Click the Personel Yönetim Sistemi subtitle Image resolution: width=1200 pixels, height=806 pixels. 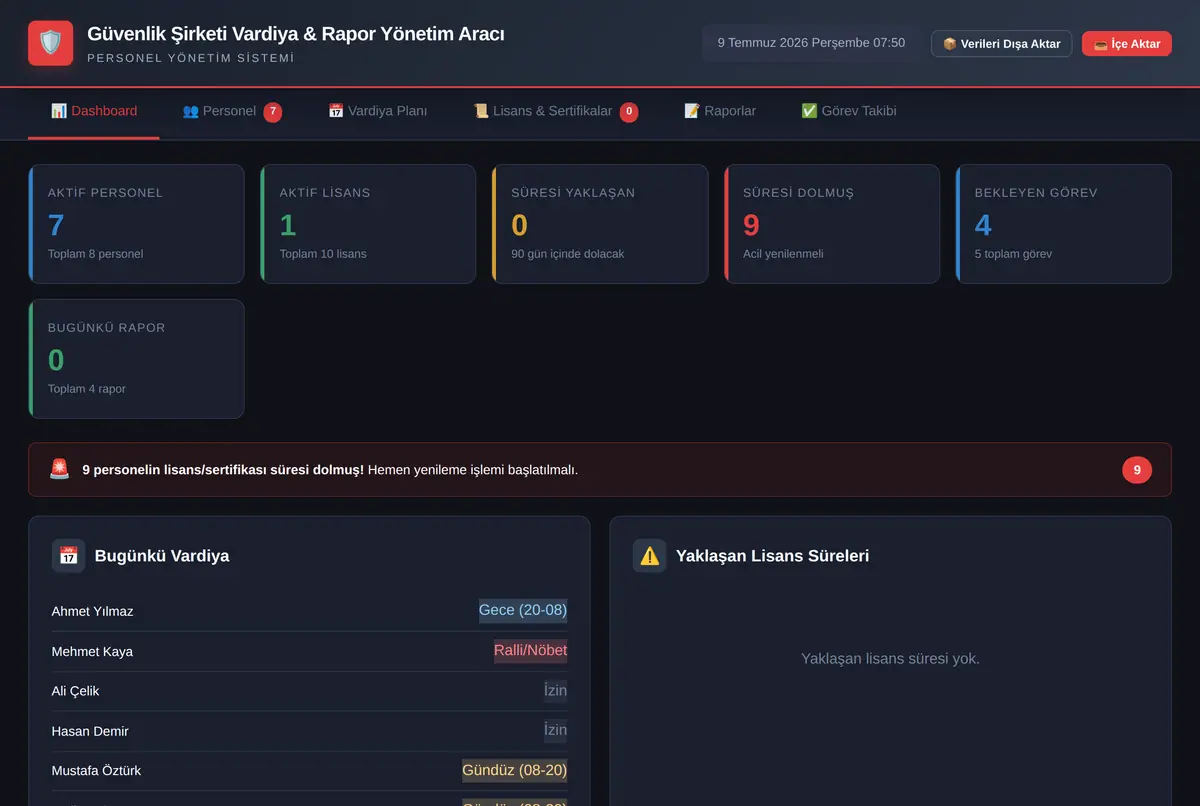(191, 58)
